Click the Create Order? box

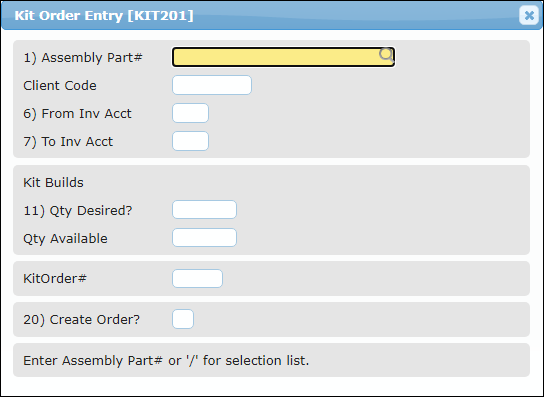point(183,319)
